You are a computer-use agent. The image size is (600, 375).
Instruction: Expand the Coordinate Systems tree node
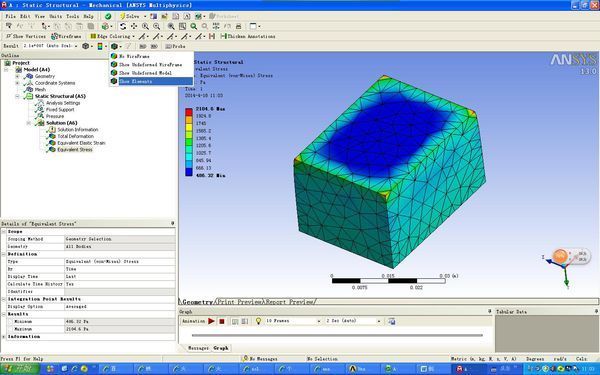pos(17,83)
